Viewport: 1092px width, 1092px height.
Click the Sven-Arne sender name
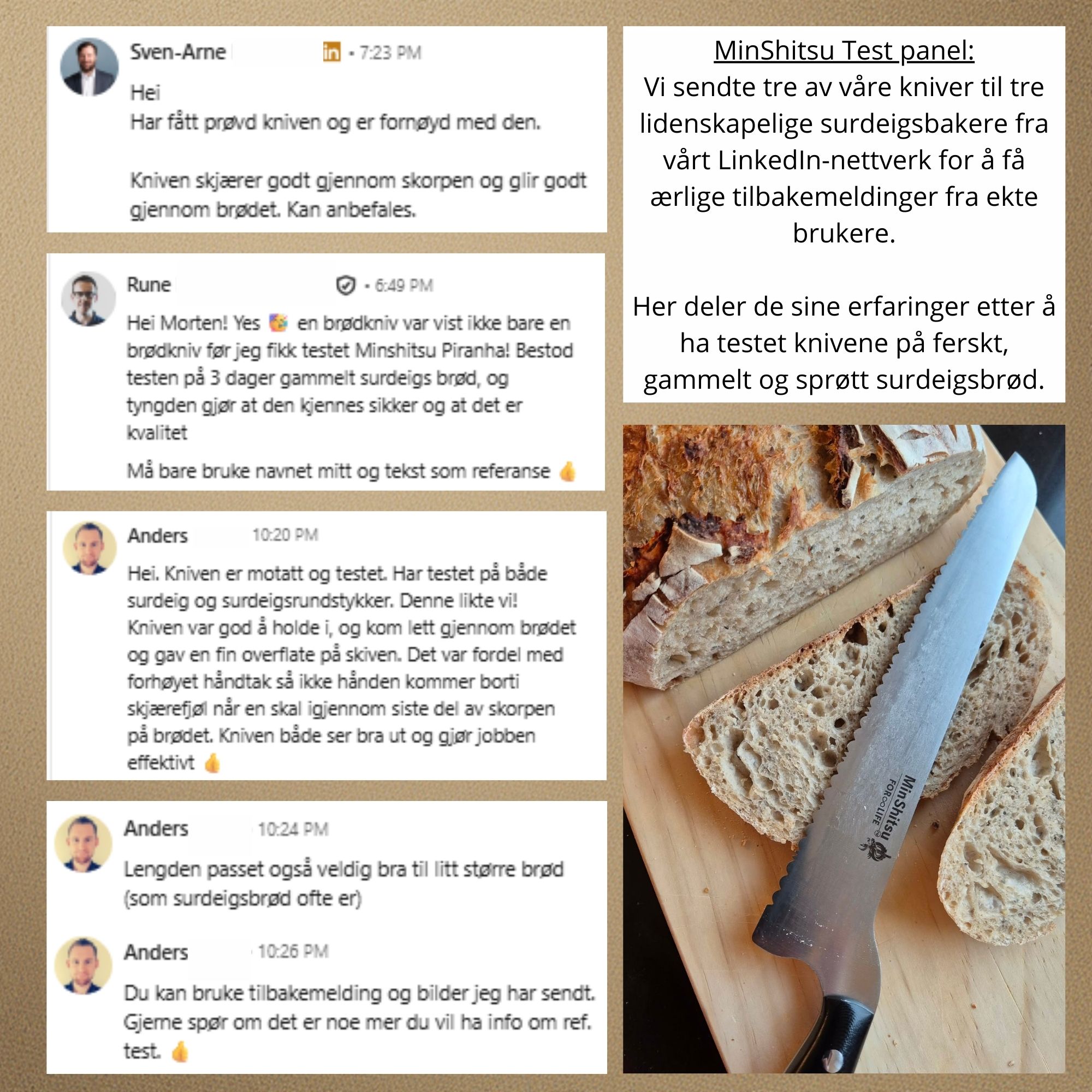coord(178,52)
